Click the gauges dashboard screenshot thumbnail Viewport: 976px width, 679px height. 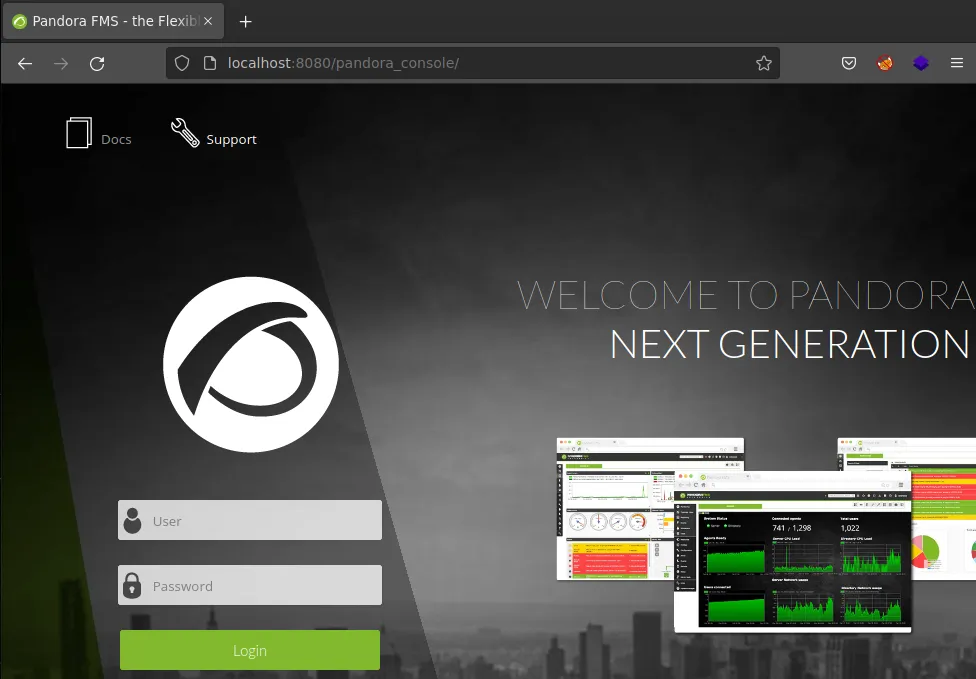point(615,509)
